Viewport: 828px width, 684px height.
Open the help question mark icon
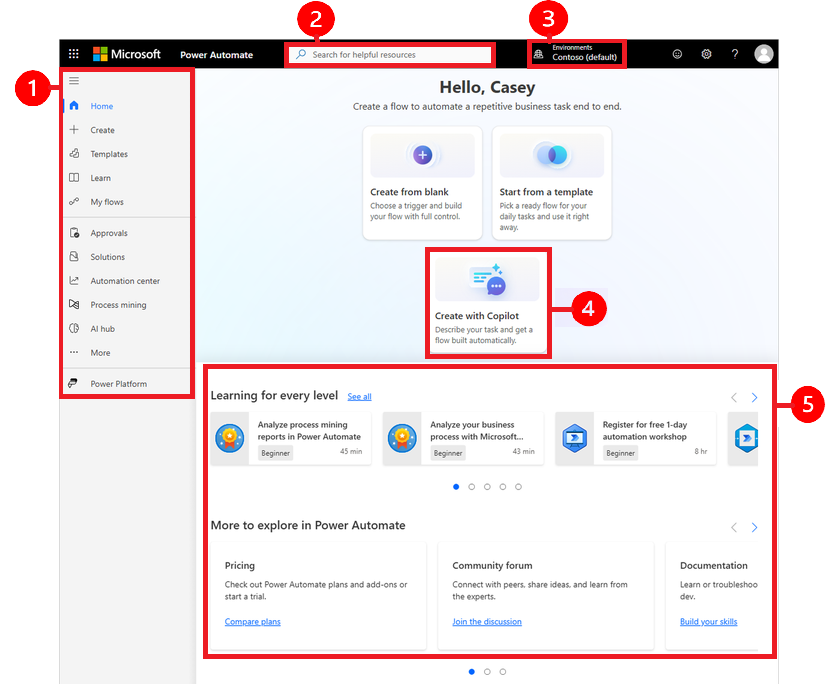[x=735, y=54]
